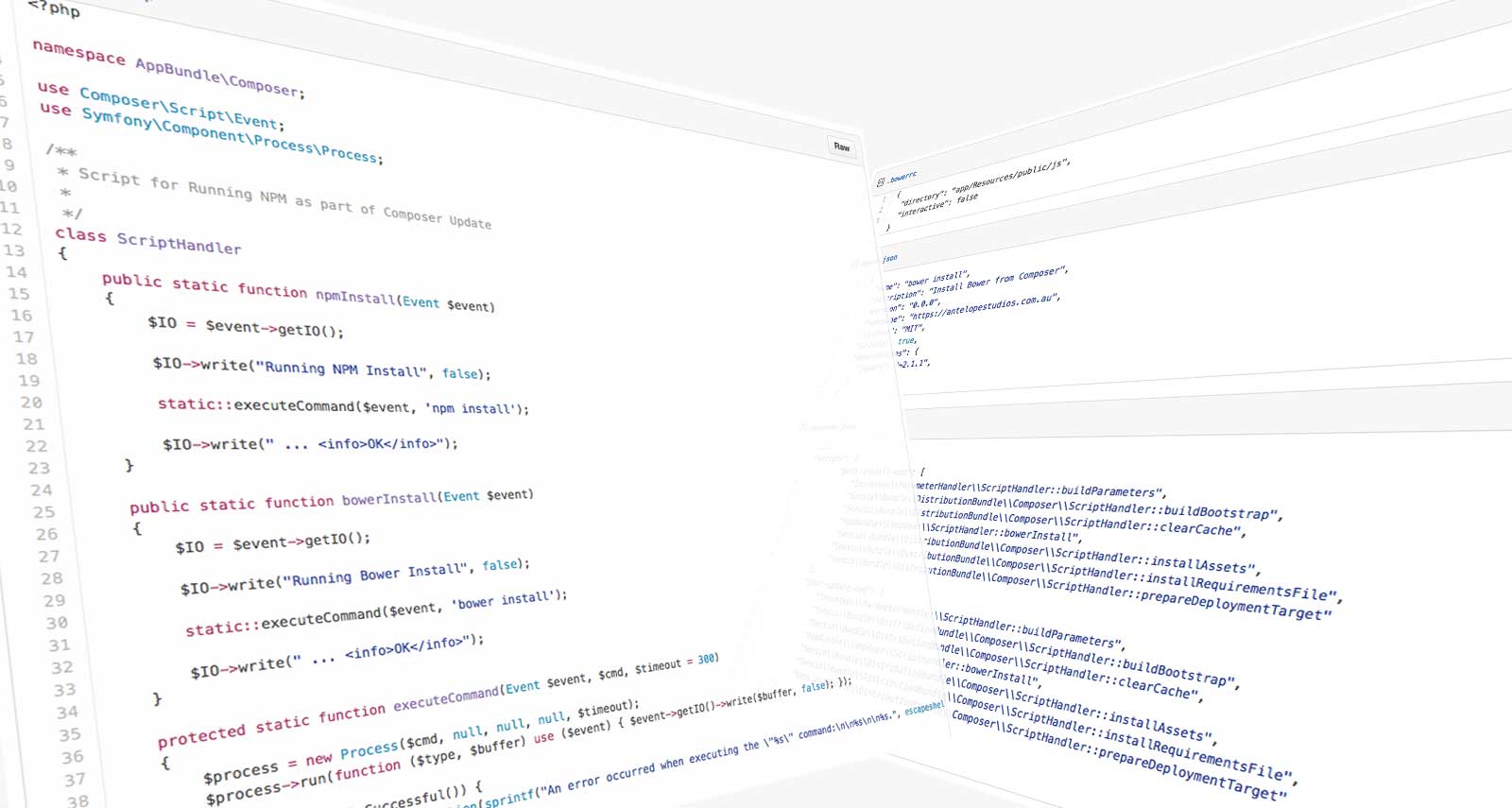Click the "Install Bower from Composer" description
The height and width of the screenshot is (808, 1512).
(997, 280)
